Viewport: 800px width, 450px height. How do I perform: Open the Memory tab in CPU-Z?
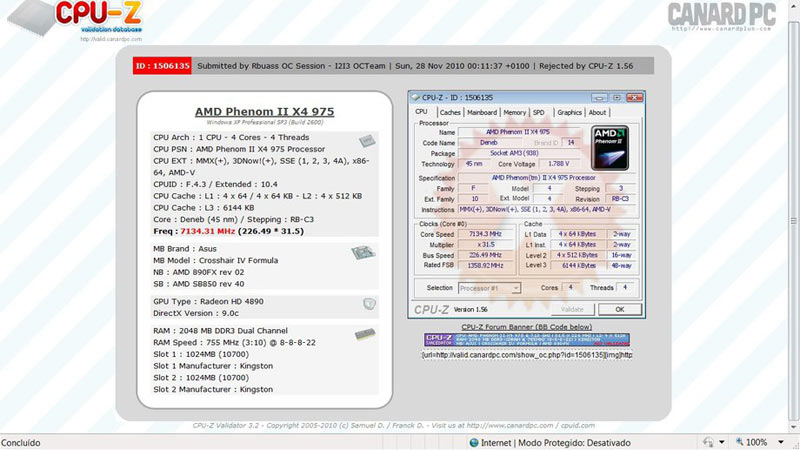[515, 113]
